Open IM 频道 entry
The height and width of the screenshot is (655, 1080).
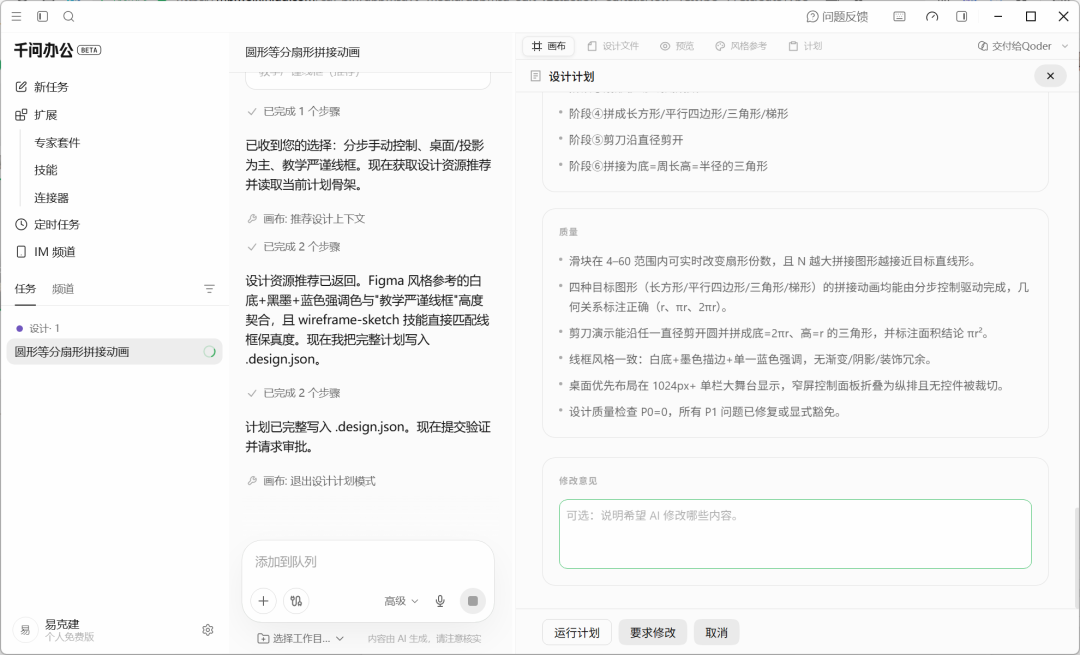coord(45,252)
